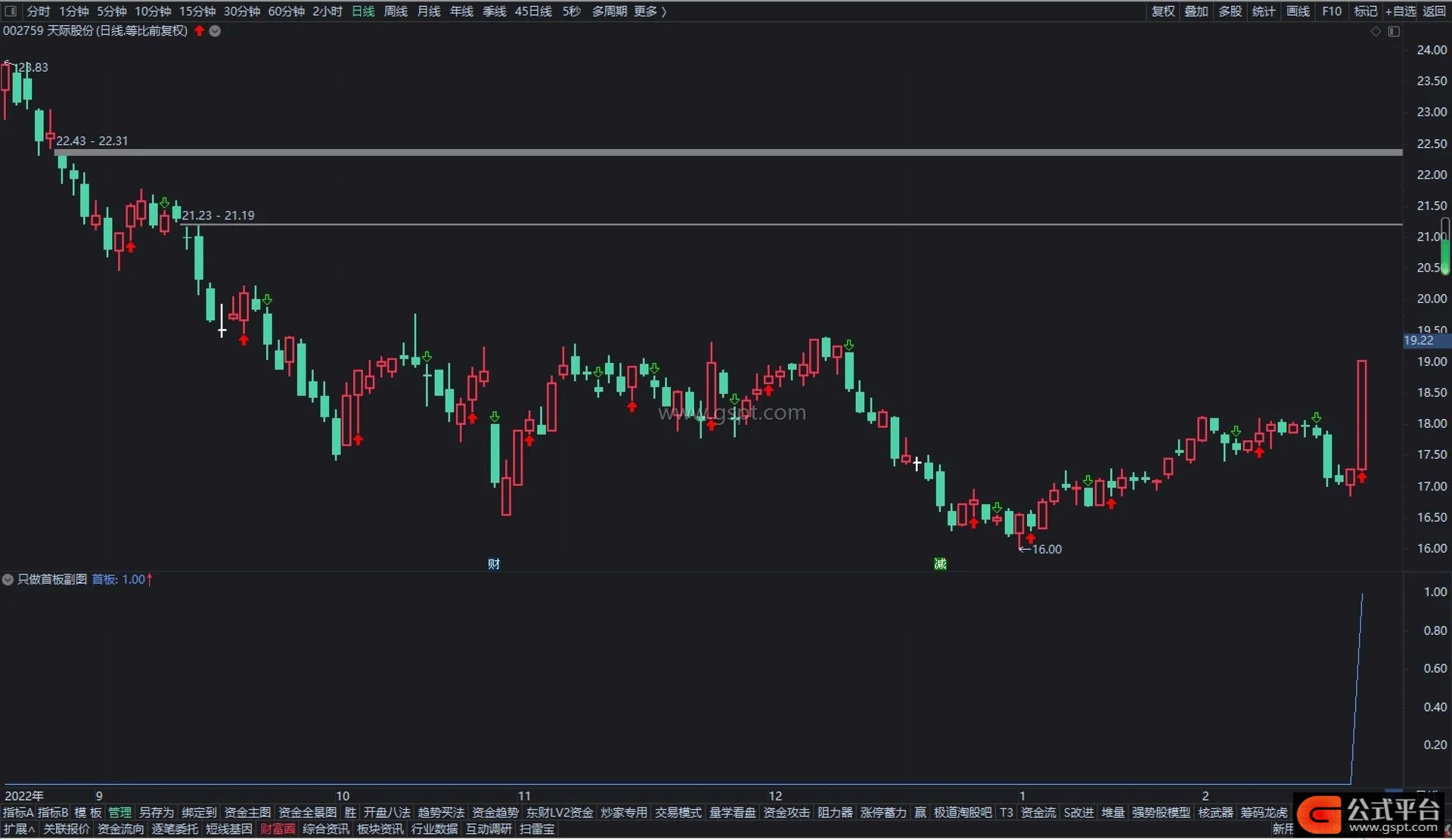1452x840 pixels.
Task: Open the 关联报价 tab
Action: [67, 829]
